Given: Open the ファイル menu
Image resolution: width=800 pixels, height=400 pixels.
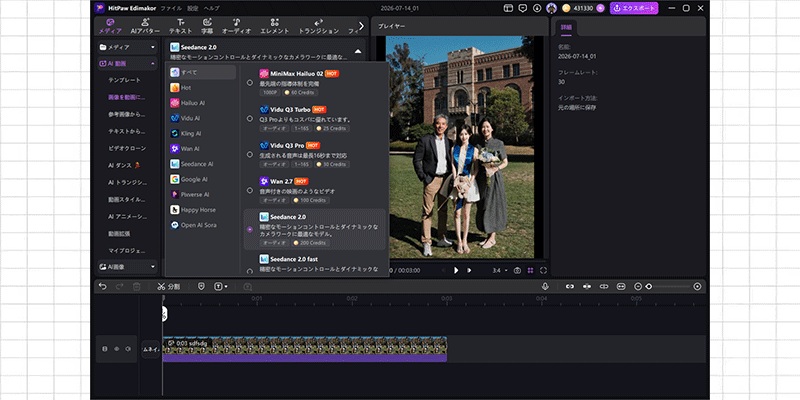Looking at the screenshot, I should [171, 8].
